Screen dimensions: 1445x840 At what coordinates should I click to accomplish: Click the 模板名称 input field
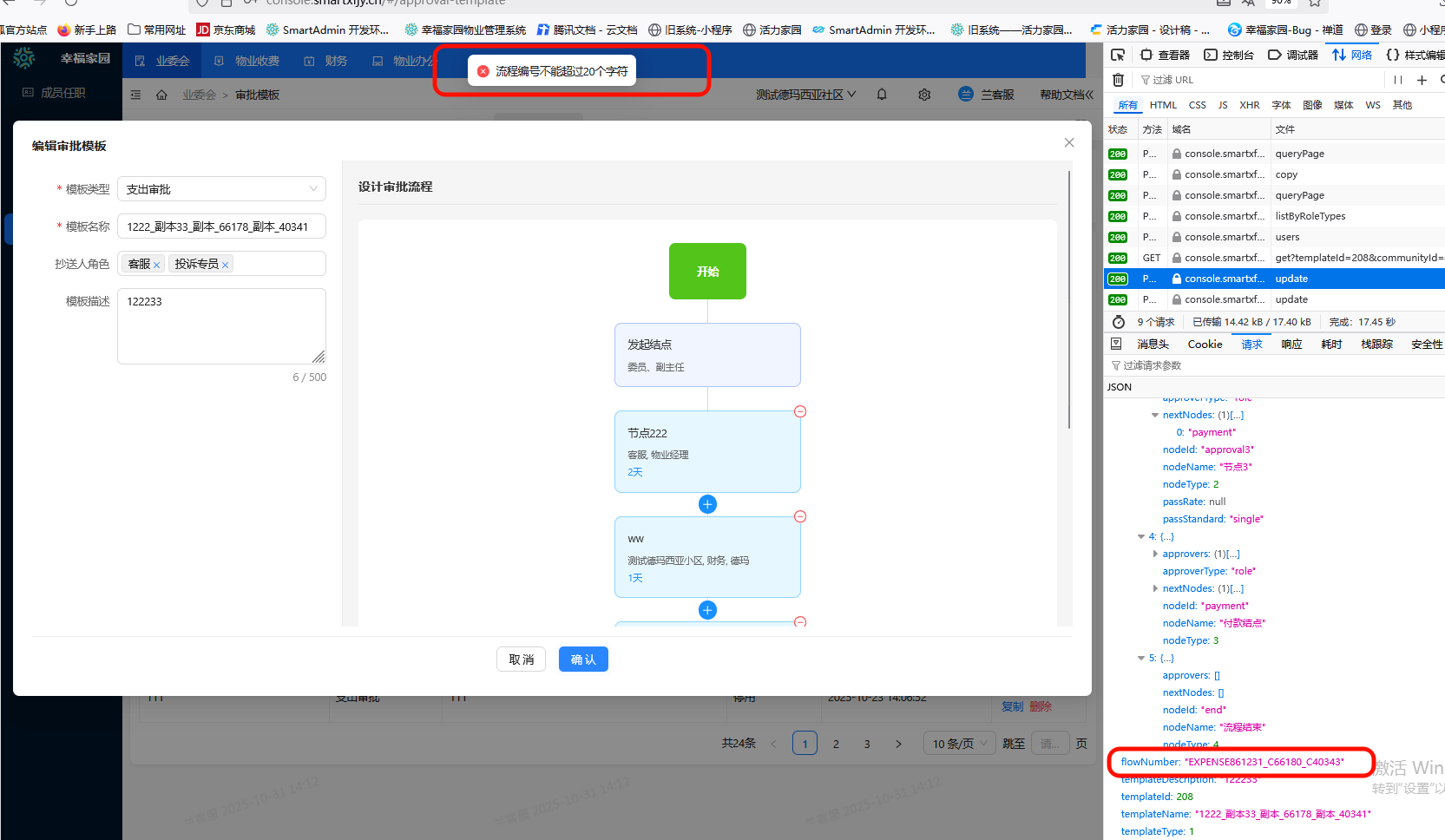[x=221, y=226]
